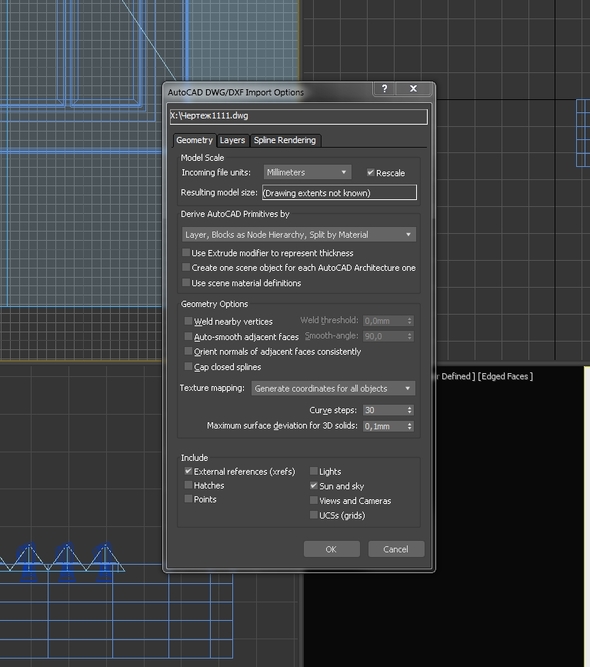Screen dimensions: 590x667
Task: Switch to the Layers tab
Action: click(232, 140)
